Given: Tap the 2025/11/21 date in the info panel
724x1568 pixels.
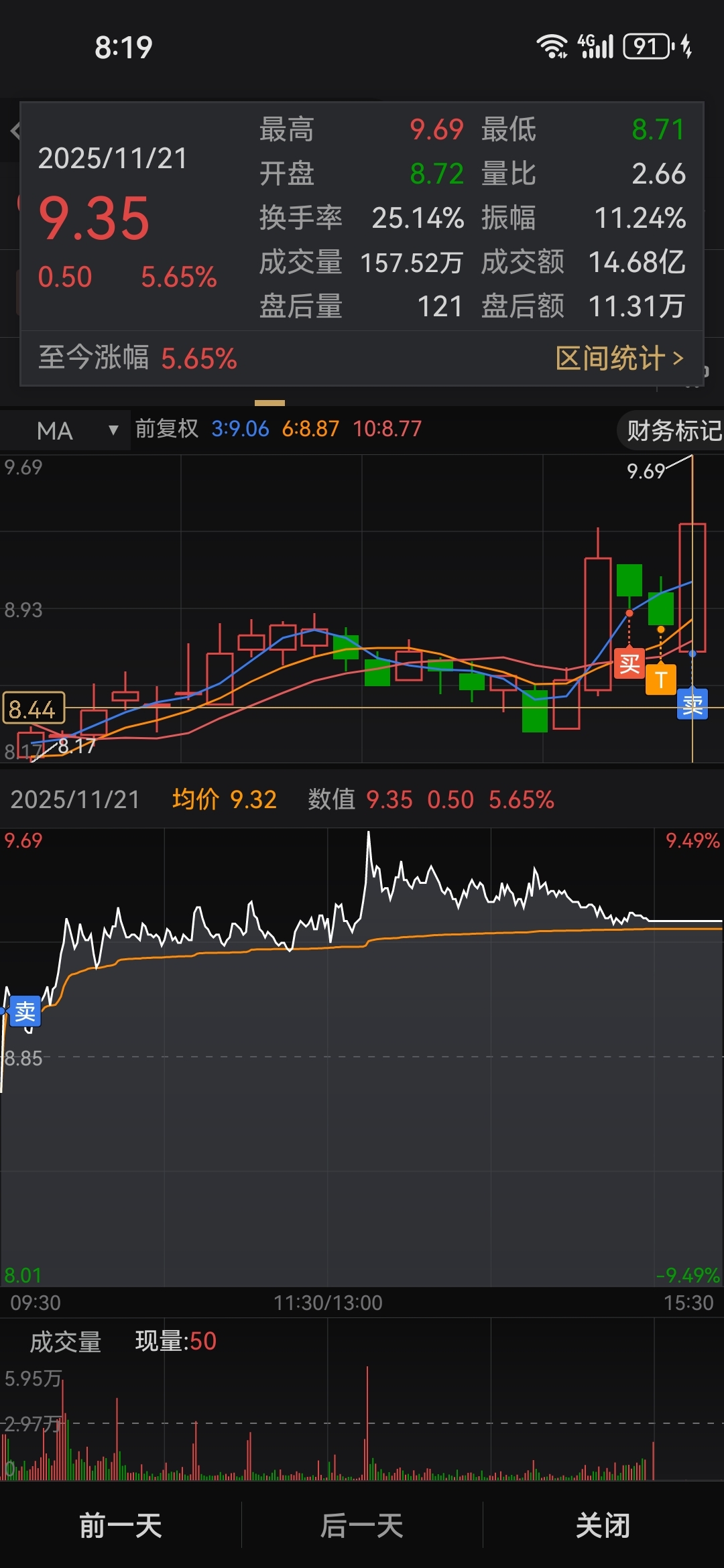Looking at the screenshot, I should coord(113,158).
